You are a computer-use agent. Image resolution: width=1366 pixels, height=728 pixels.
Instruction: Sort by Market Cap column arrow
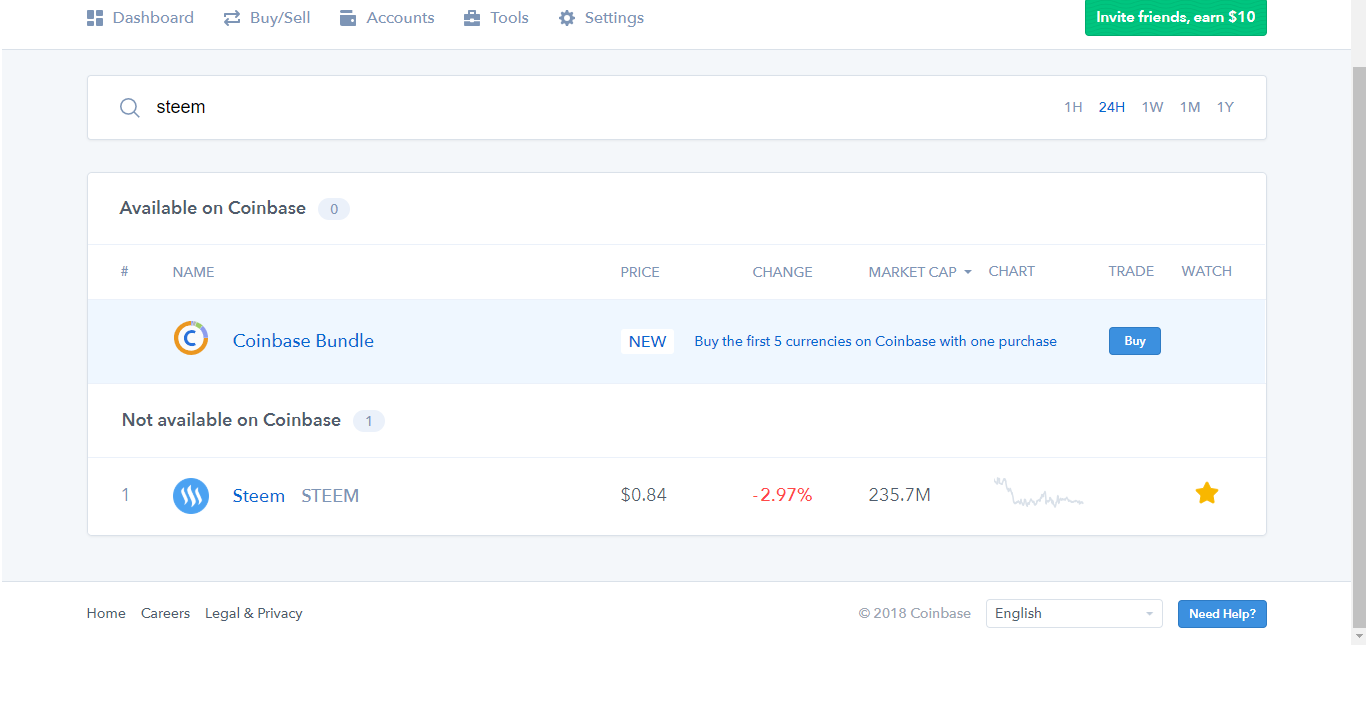[x=968, y=272]
